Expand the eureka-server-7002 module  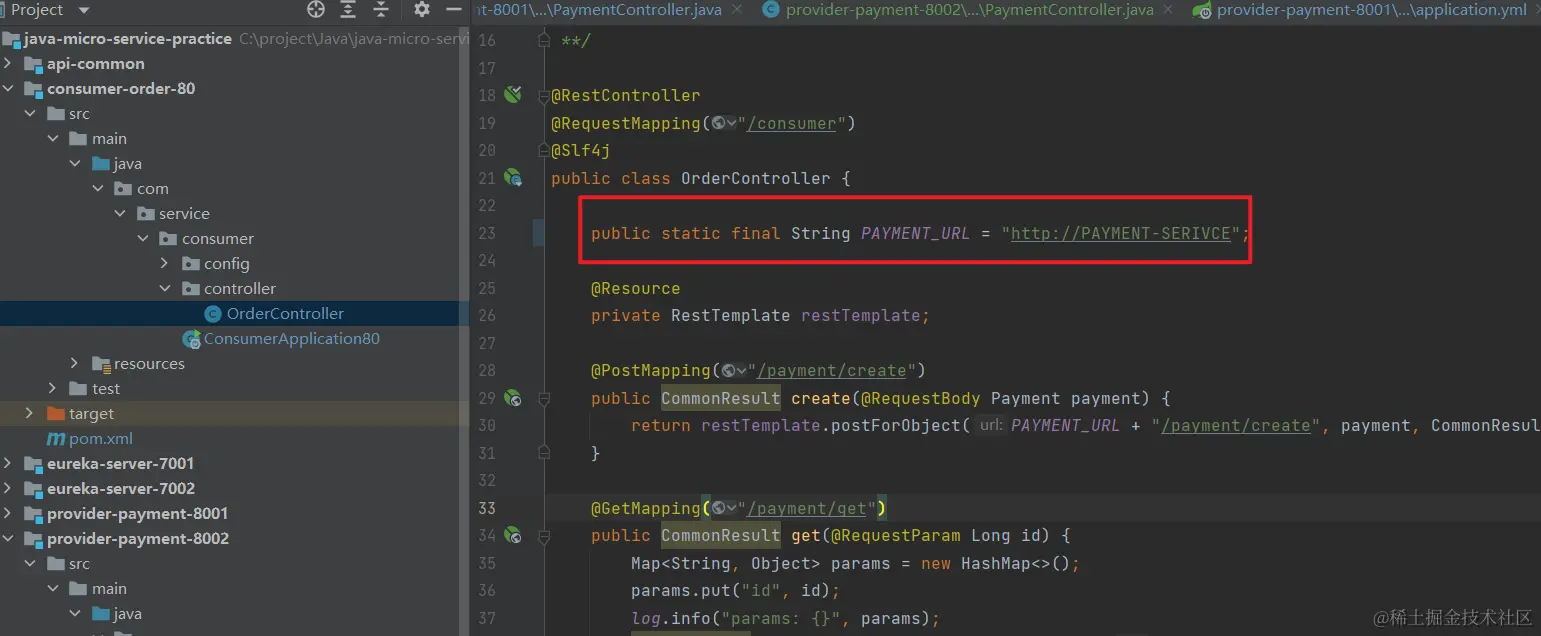9,489
